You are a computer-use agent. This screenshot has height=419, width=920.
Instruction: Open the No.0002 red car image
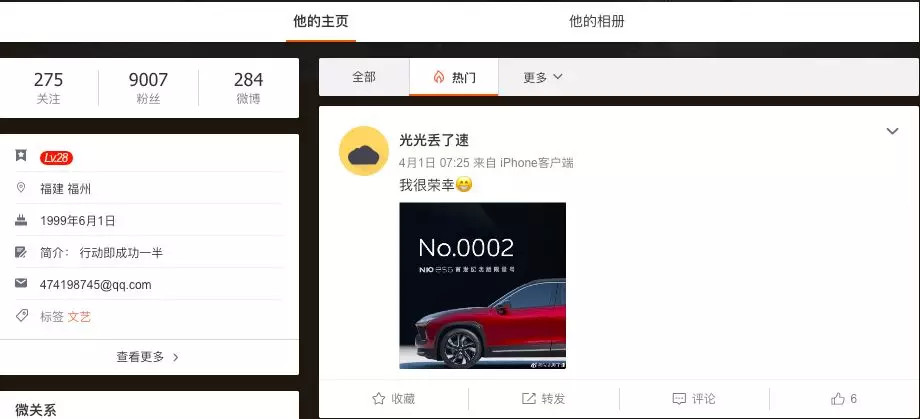pyautogui.click(x=482, y=286)
